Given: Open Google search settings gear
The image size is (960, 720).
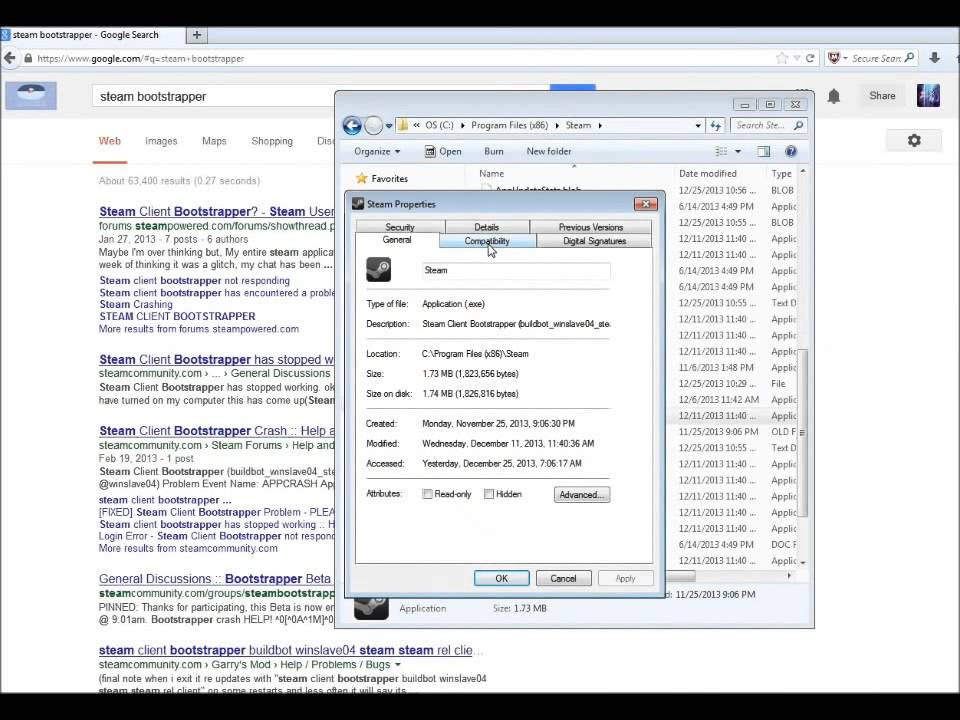Looking at the screenshot, I should pyautogui.click(x=914, y=140).
